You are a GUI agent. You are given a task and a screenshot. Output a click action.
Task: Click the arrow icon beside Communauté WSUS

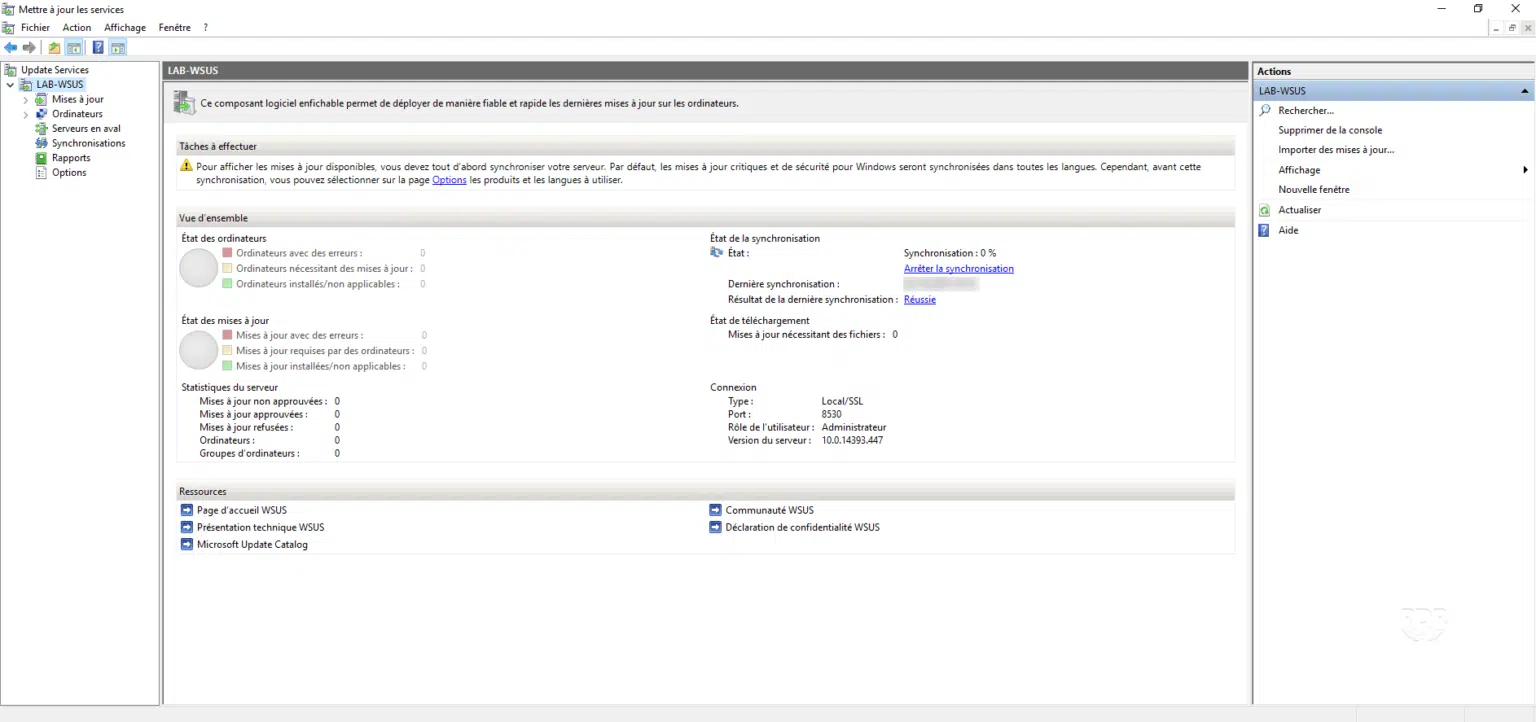(715, 510)
